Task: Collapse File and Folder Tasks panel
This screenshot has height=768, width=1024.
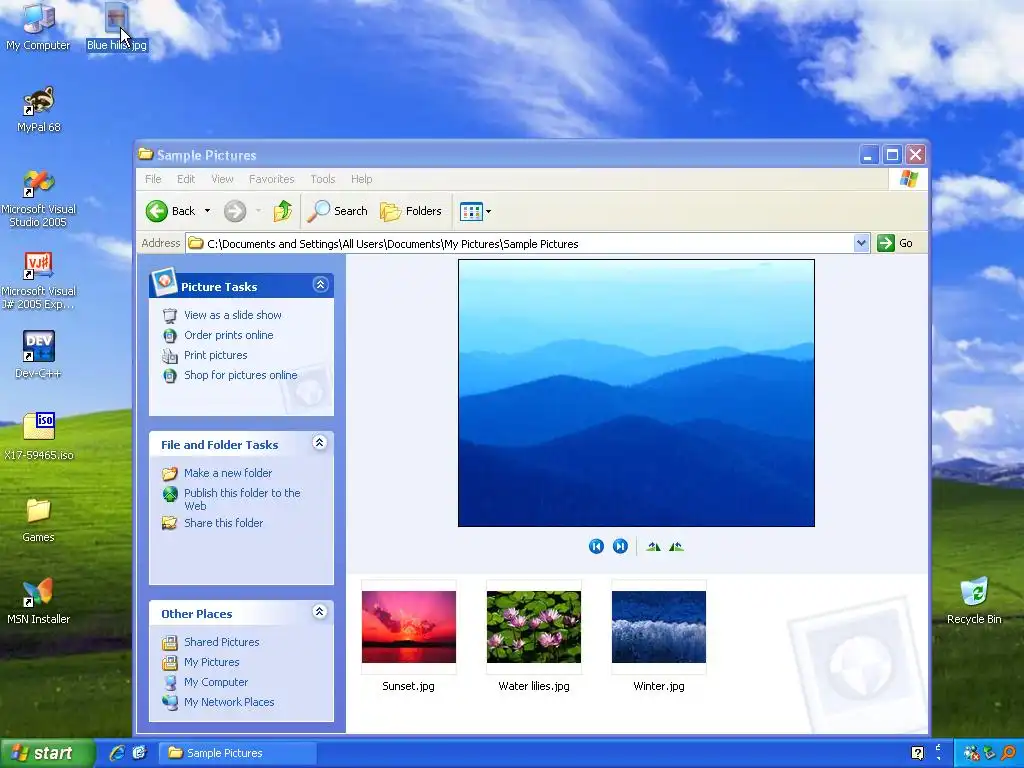Action: (319, 443)
